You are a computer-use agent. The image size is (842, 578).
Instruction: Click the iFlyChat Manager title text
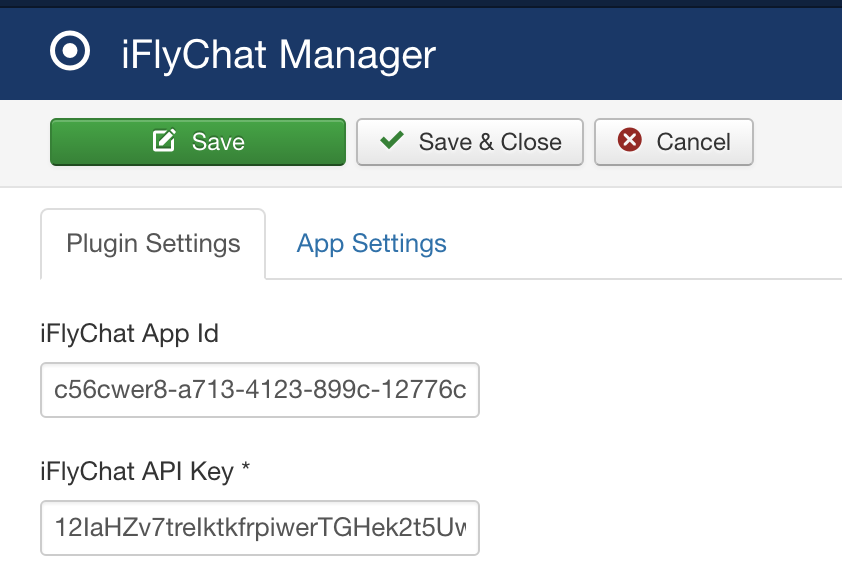pos(278,55)
